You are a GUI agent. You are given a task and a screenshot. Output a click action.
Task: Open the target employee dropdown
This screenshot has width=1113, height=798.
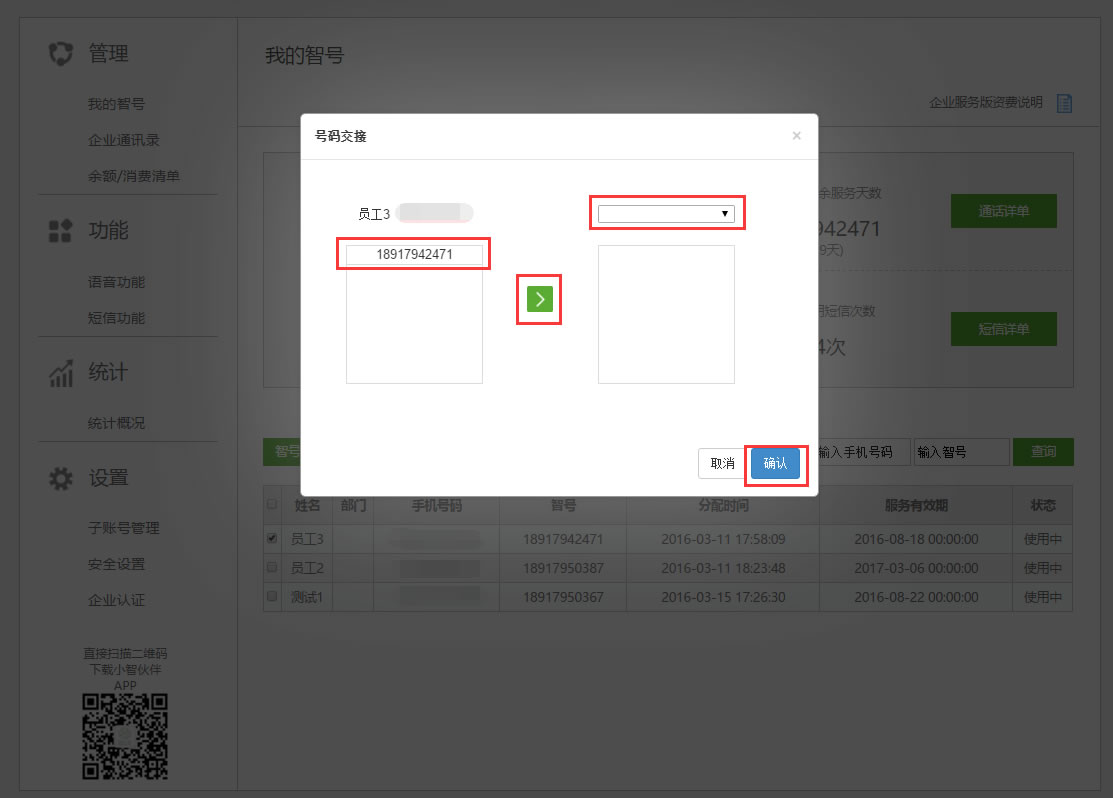point(666,214)
